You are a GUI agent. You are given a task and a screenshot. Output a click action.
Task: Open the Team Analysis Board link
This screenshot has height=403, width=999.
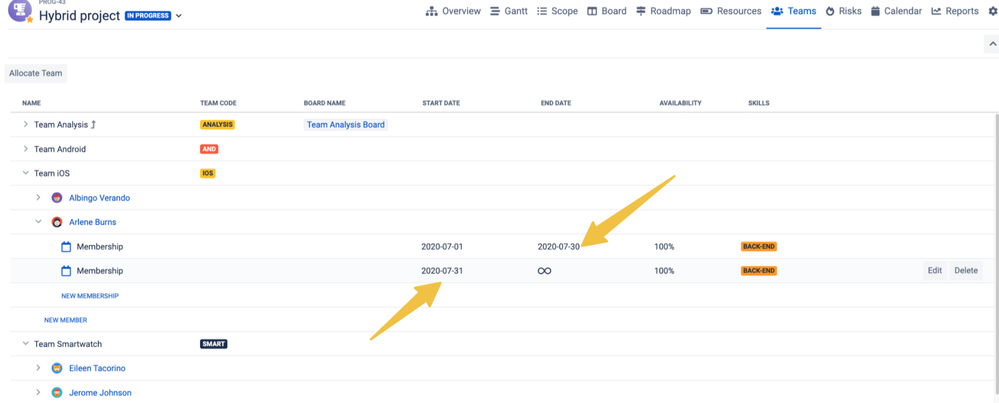(345, 125)
